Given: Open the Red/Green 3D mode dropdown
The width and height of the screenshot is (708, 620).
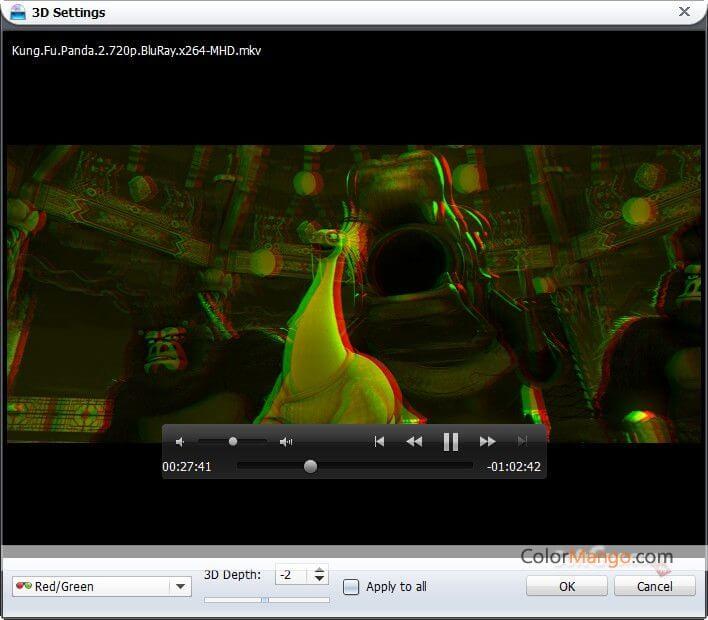Looking at the screenshot, I should [180, 587].
